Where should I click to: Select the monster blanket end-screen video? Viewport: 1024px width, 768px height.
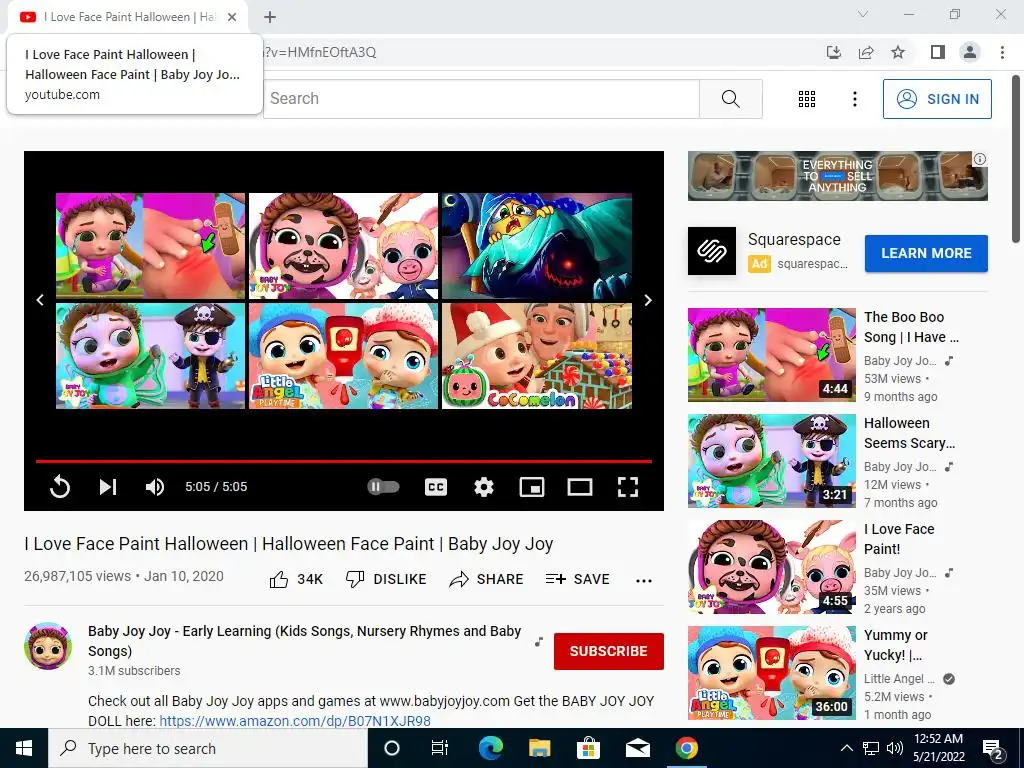click(537, 246)
